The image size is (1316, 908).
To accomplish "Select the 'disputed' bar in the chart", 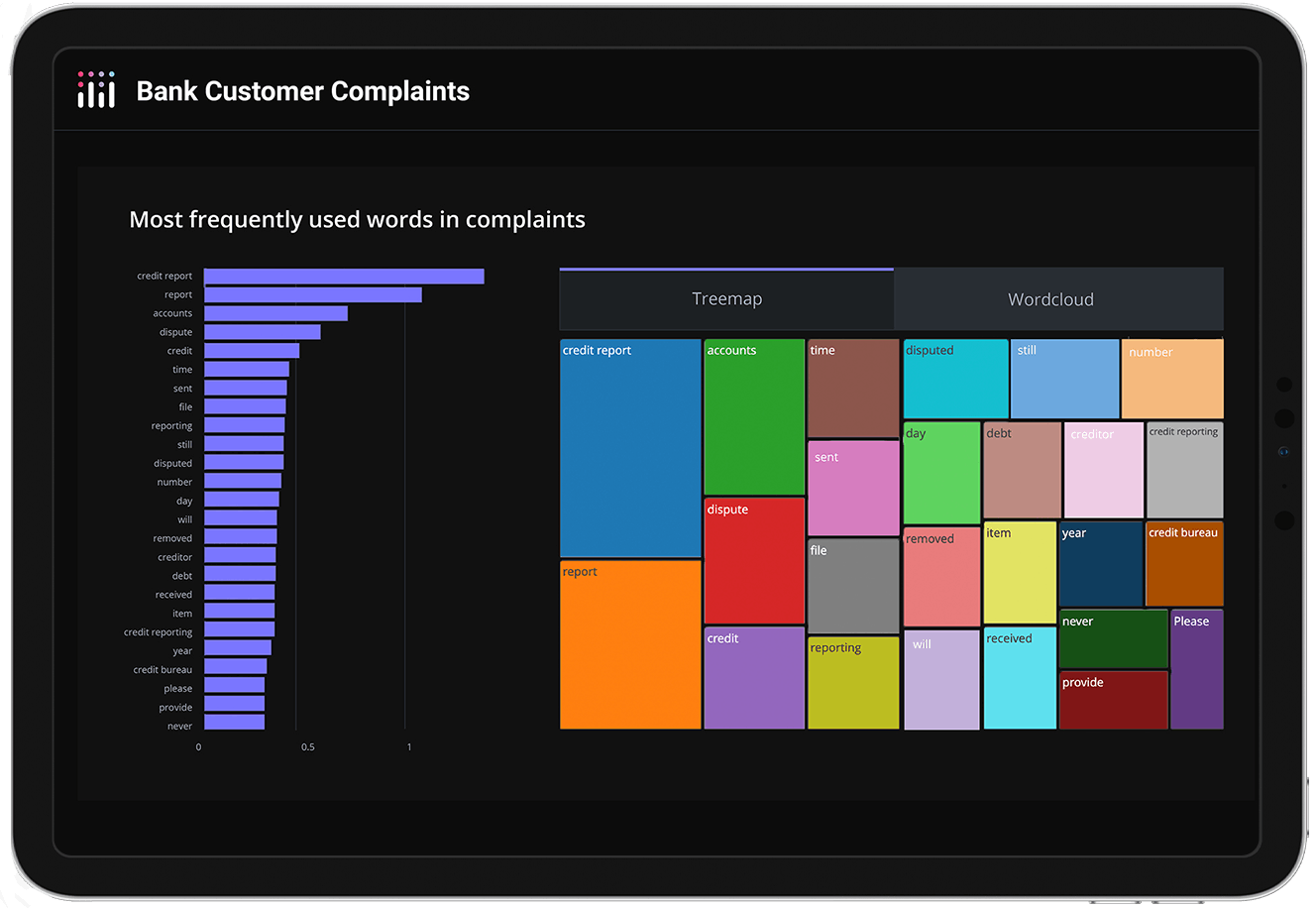I will [243, 463].
